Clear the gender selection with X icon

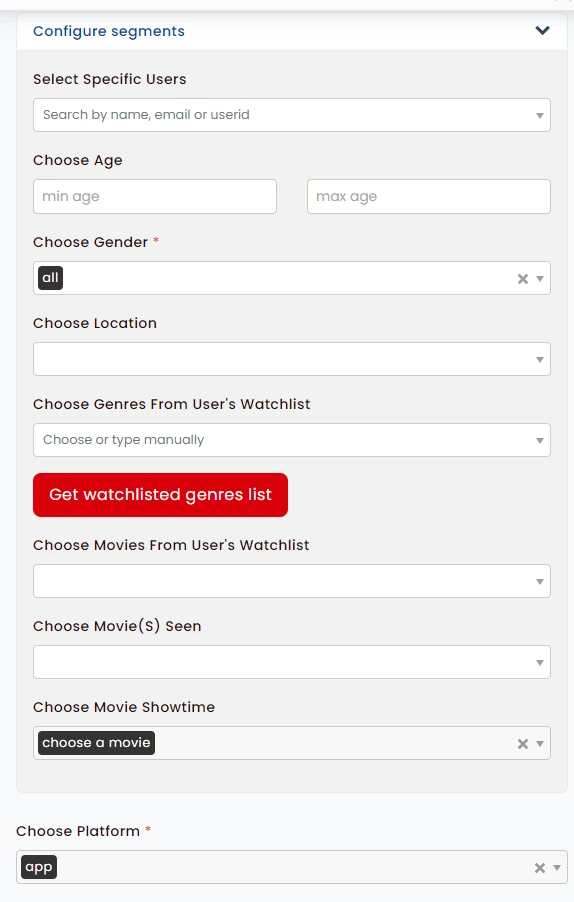[x=523, y=279]
